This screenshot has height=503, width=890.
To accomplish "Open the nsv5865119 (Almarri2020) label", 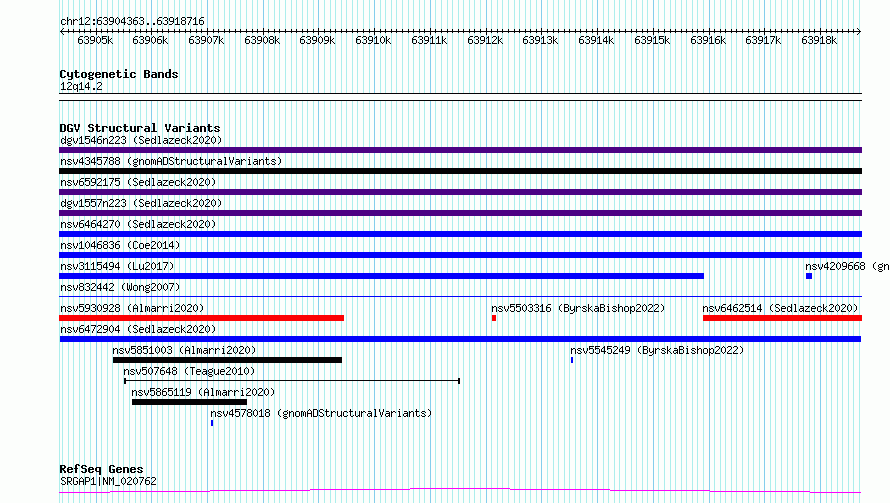I will coord(203,392).
